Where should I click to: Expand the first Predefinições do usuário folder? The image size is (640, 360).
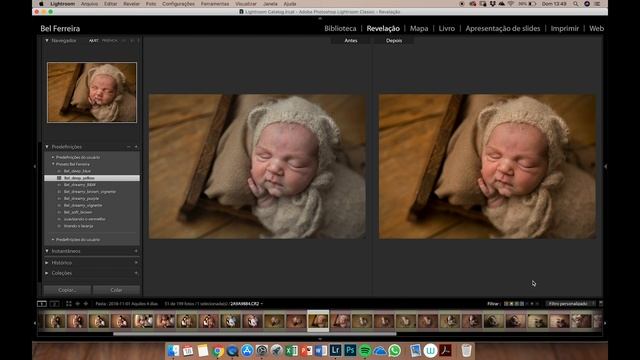(x=53, y=157)
